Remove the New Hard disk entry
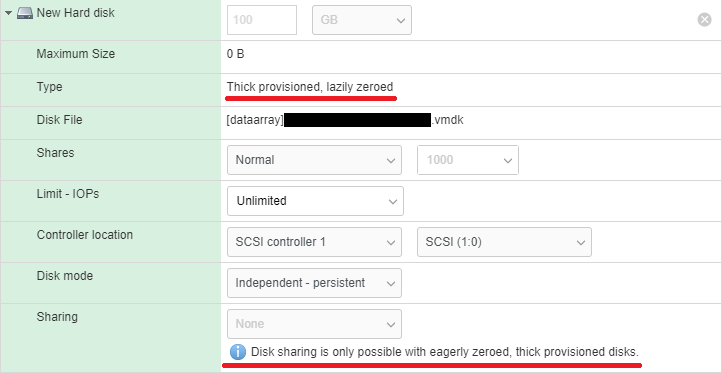The width and height of the screenshot is (722, 373). click(x=704, y=19)
